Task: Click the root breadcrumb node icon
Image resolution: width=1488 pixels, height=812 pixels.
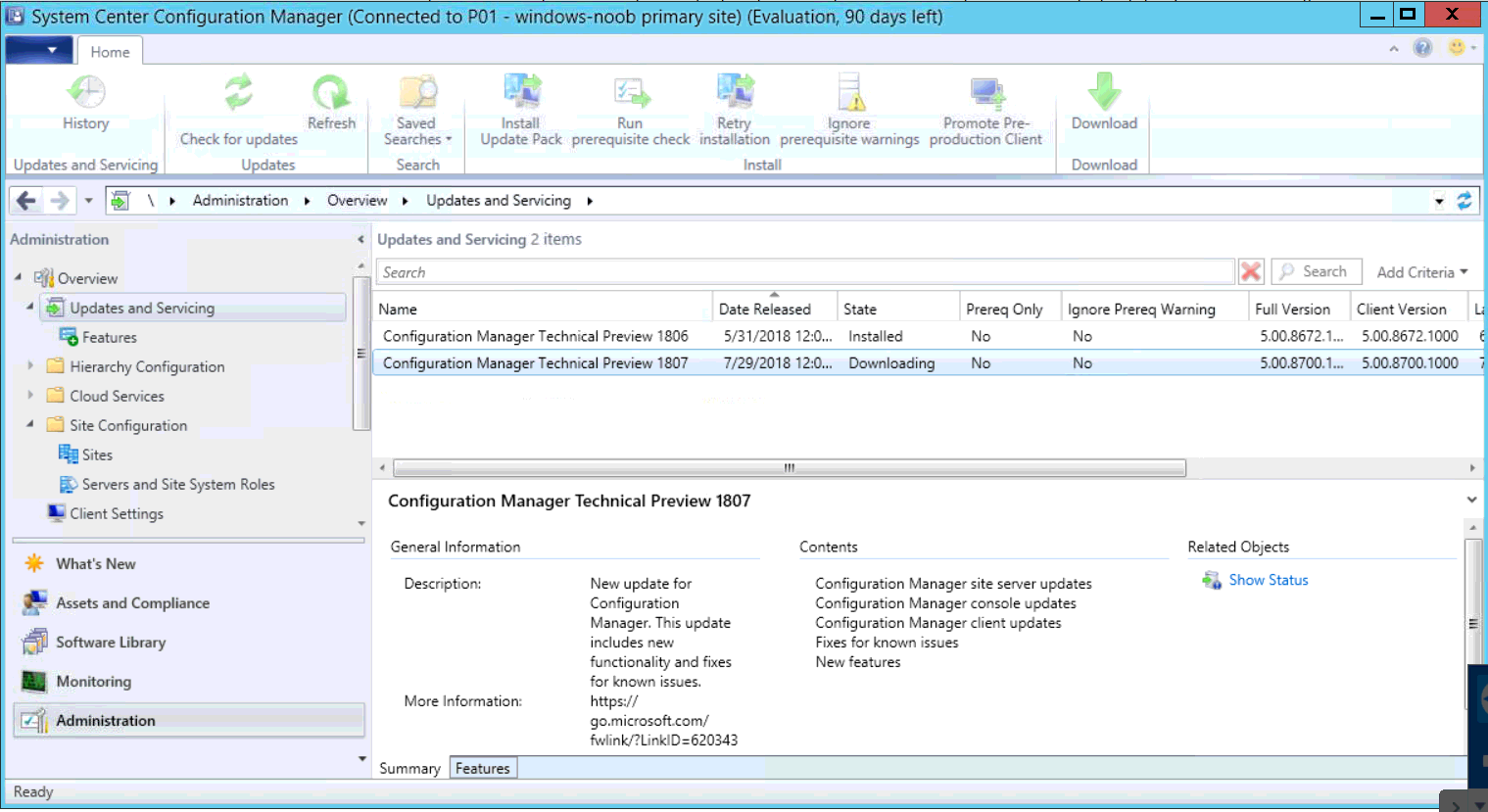Action: pos(120,201)
